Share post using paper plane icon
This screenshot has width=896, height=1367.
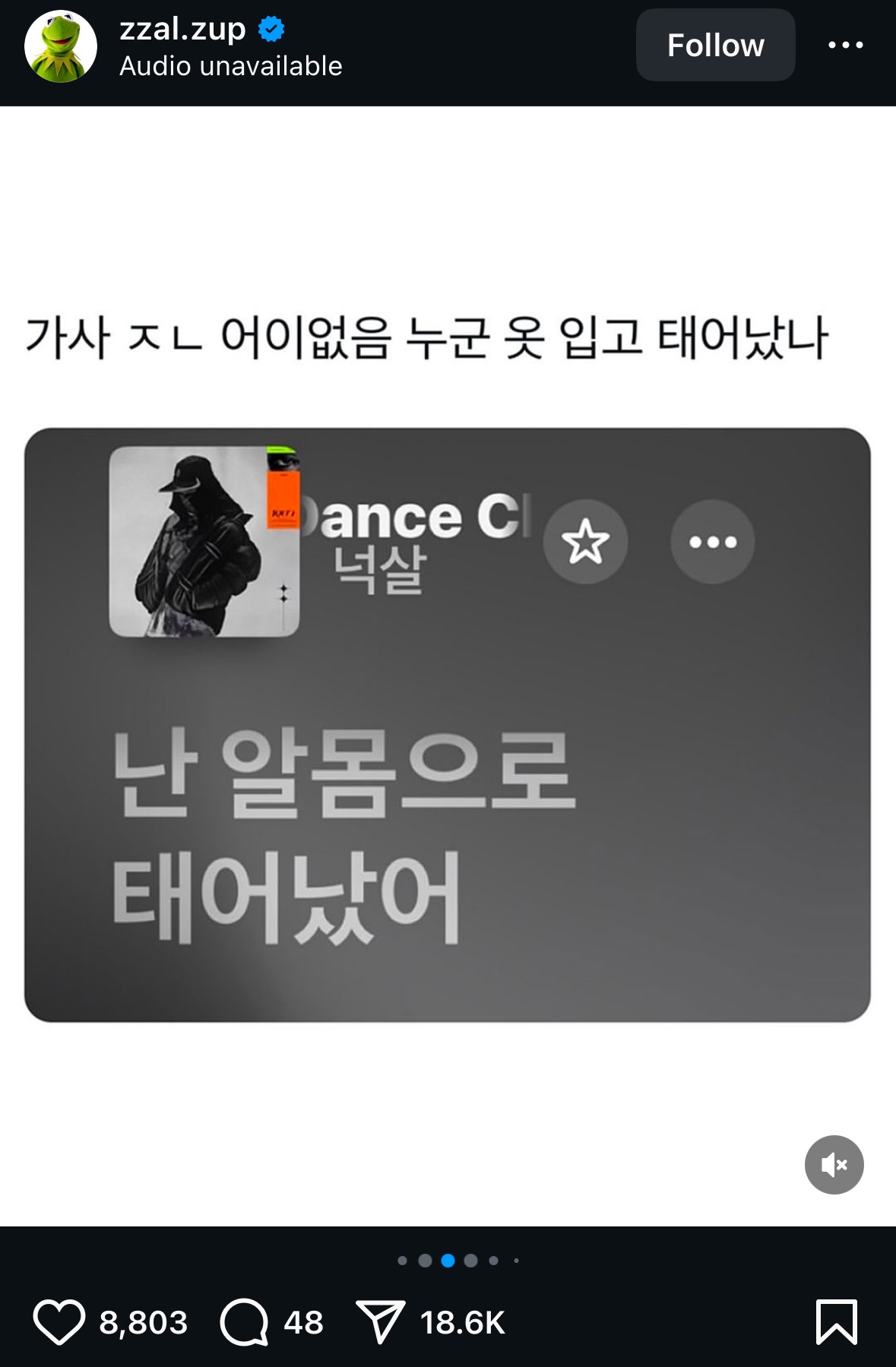379,1322
